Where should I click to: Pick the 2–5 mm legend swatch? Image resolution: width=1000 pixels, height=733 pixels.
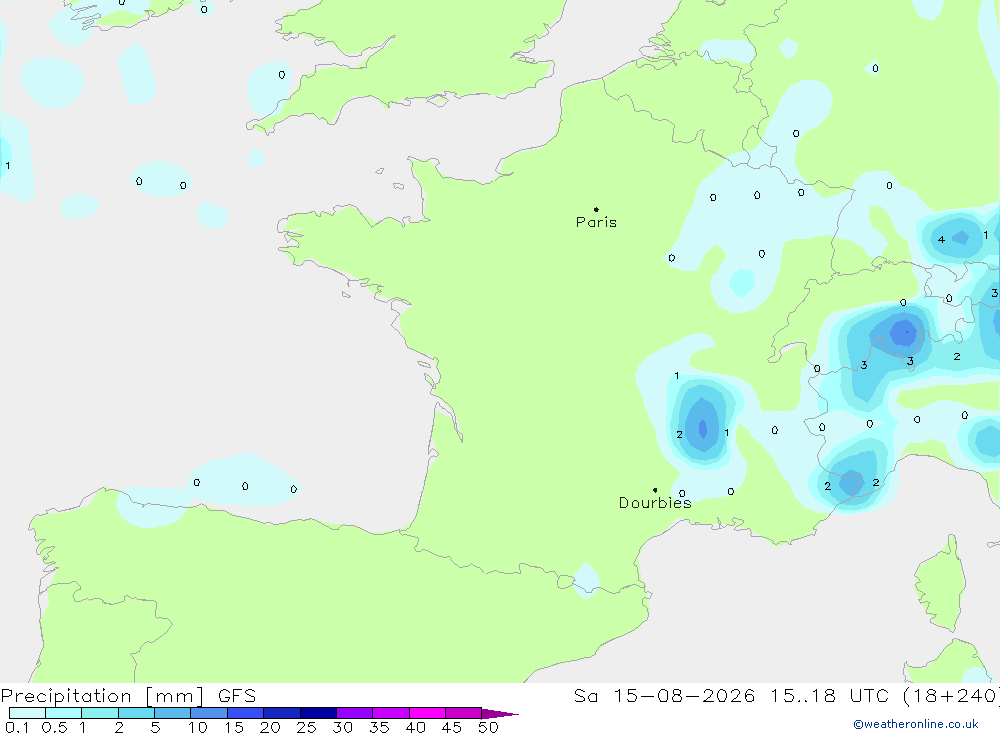(x=136, y=713)
